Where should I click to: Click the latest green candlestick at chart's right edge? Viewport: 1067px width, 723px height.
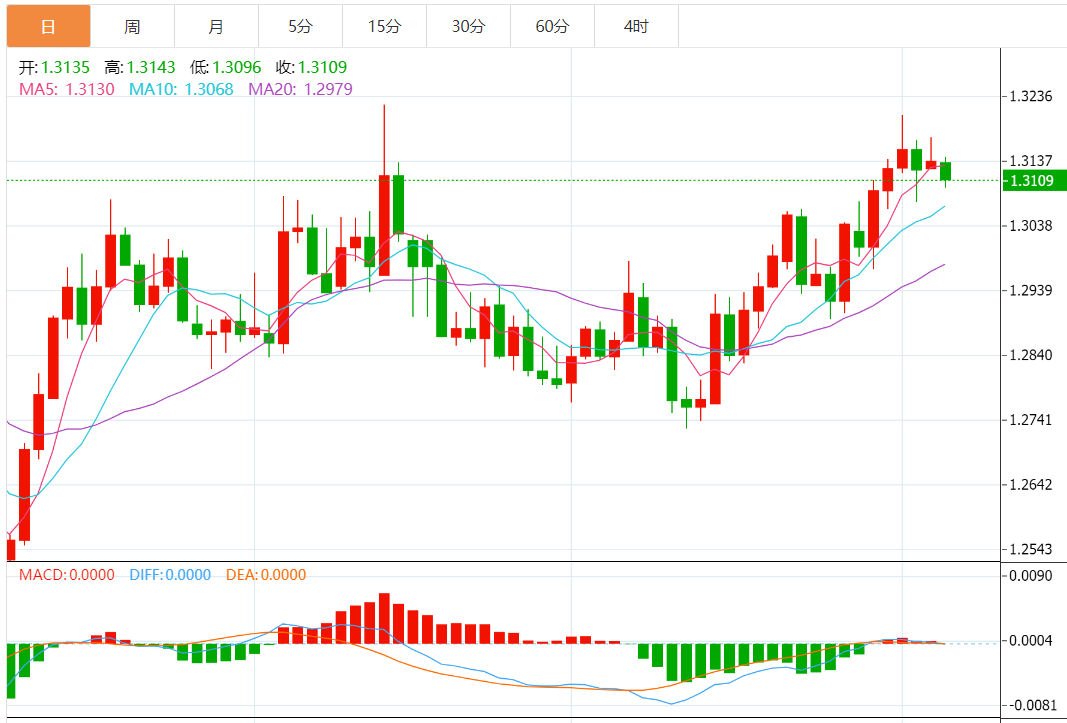coord(945,171)
